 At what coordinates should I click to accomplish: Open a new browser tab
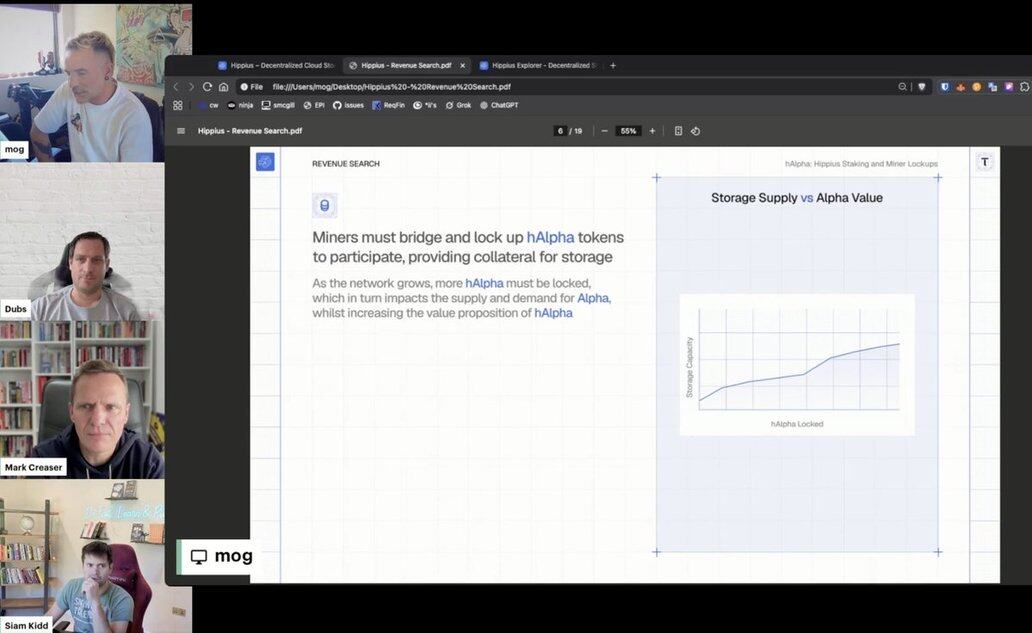(613, 65)
